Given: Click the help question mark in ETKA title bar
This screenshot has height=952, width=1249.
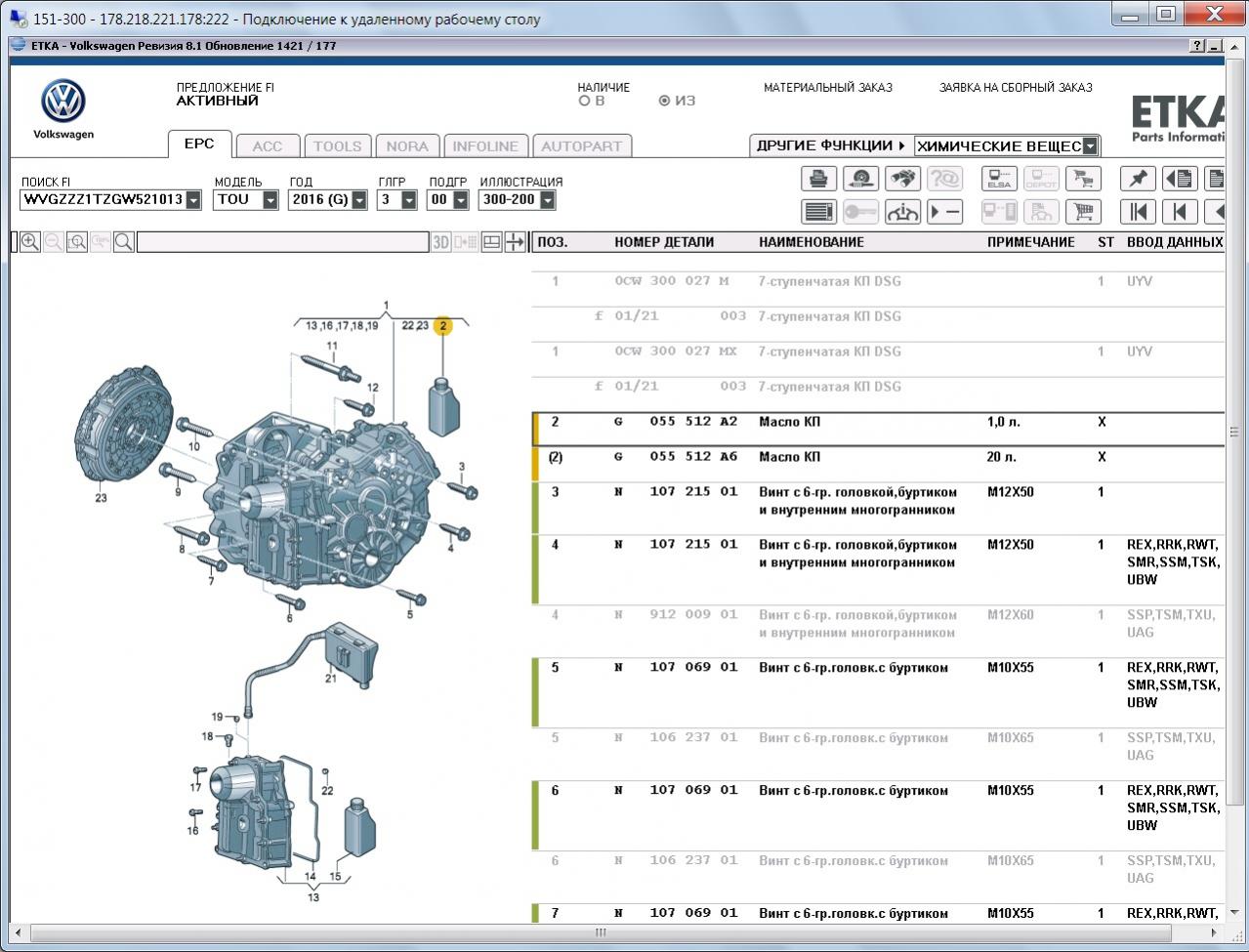Looking at the screenshot, I should point(1197,46).
